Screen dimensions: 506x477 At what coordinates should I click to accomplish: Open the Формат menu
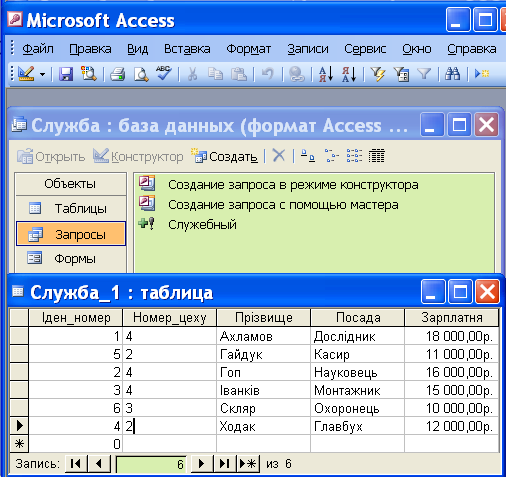pyautogui.click(x=248, y=49)
